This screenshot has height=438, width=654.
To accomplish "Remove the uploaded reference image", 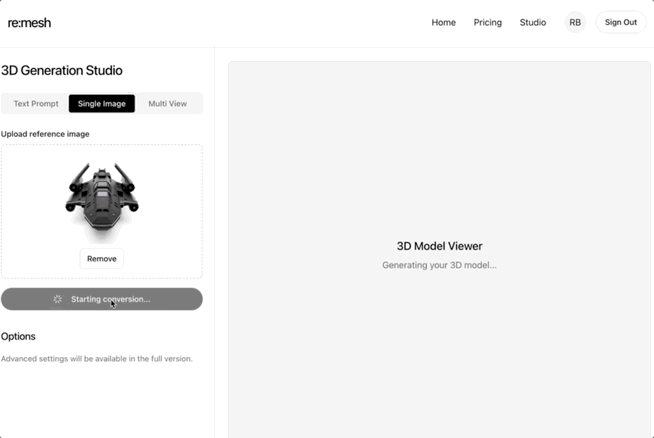I will tap(102, 259).
